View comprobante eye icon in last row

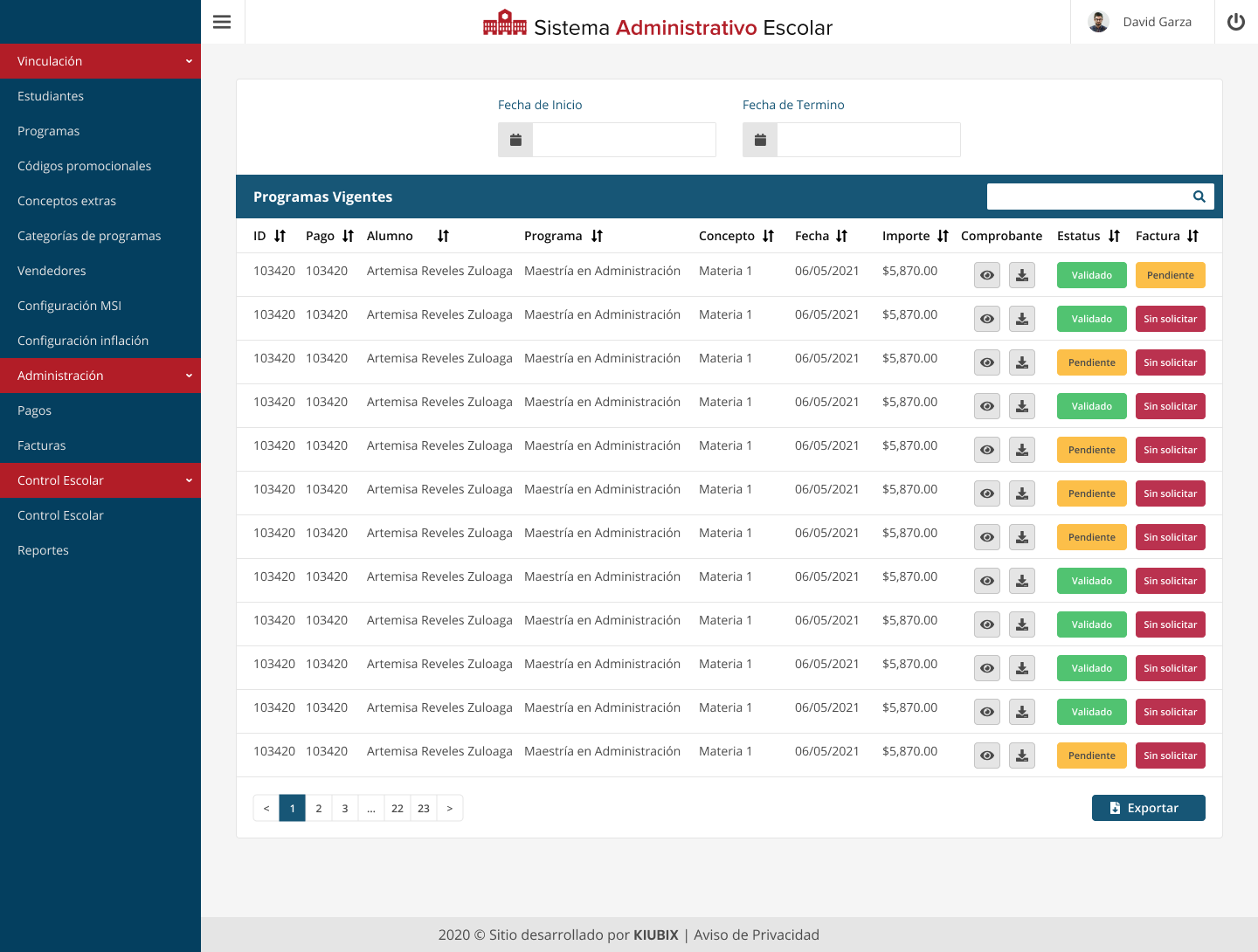pyautogui.click(x=986, y=755)
